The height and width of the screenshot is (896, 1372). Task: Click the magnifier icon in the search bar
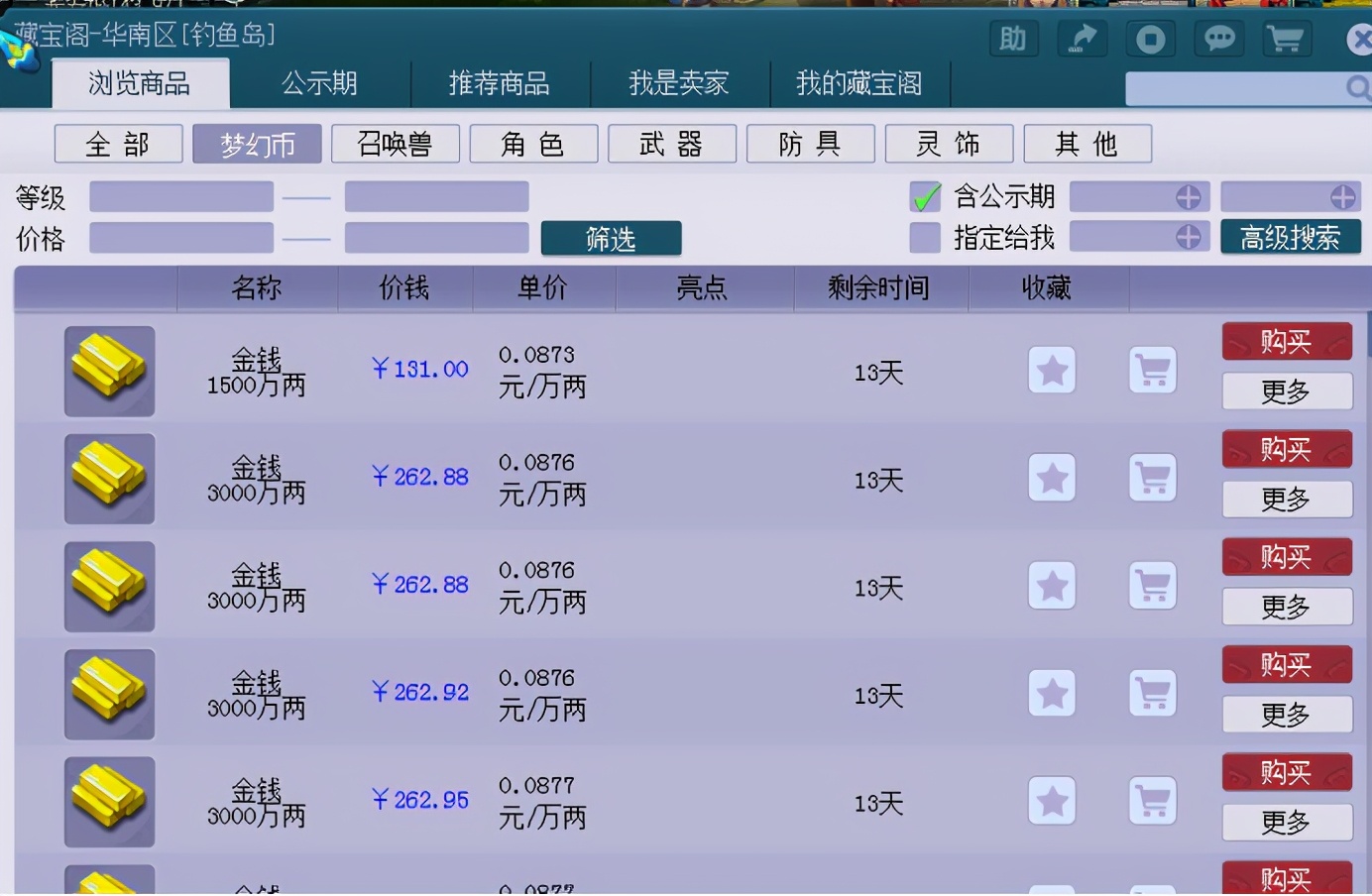pyautogui.click(x=1357, y=88)
